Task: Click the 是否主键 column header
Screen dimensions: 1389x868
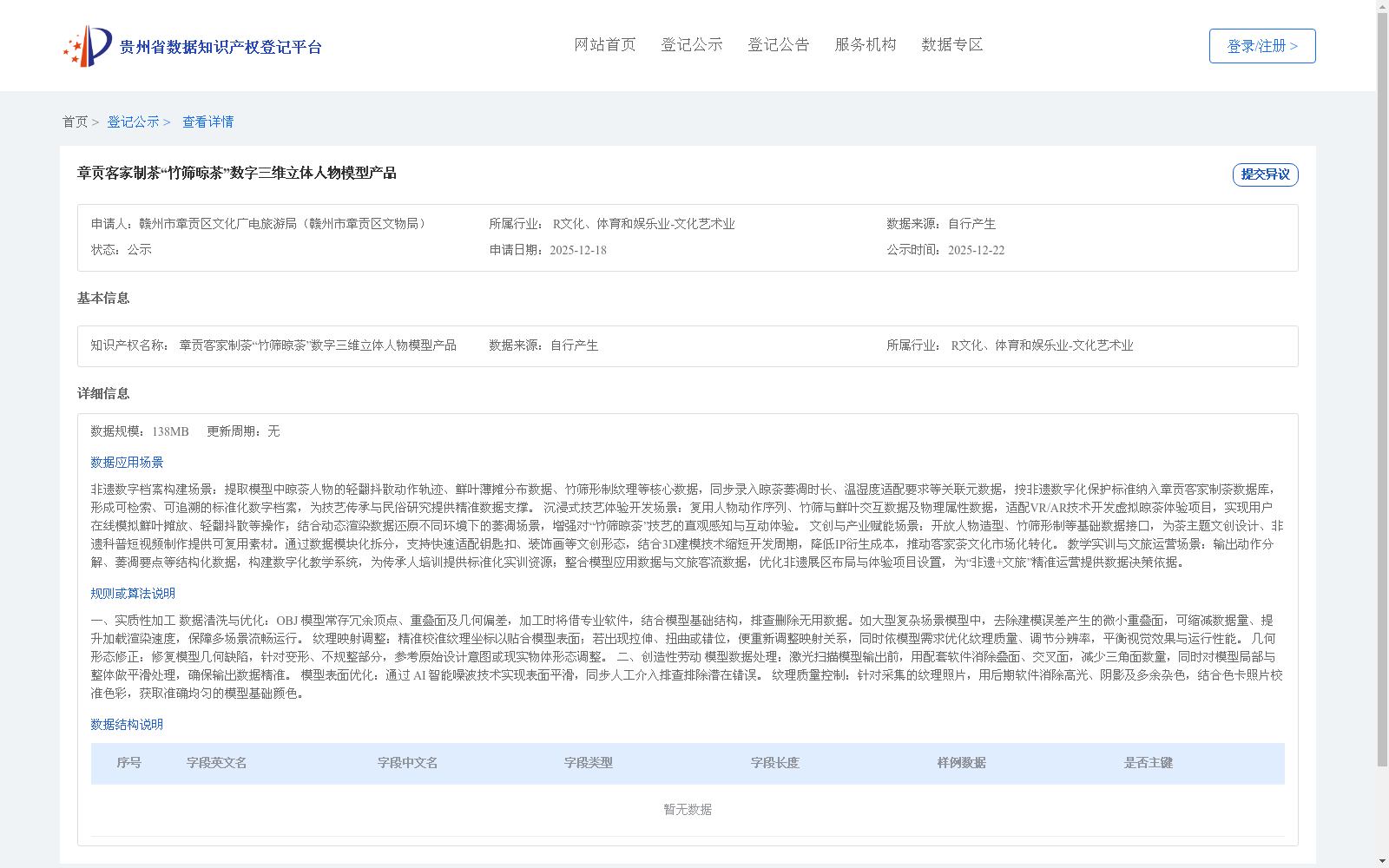Action: [1148, 763]
